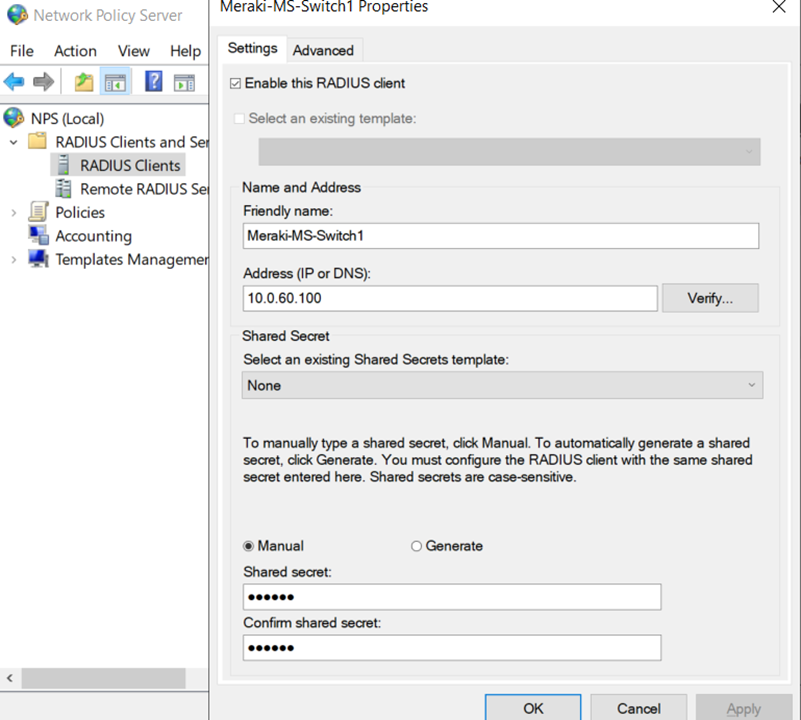801x720 pixels.
Task: Click the Apply button
Action: click(744, 708)
